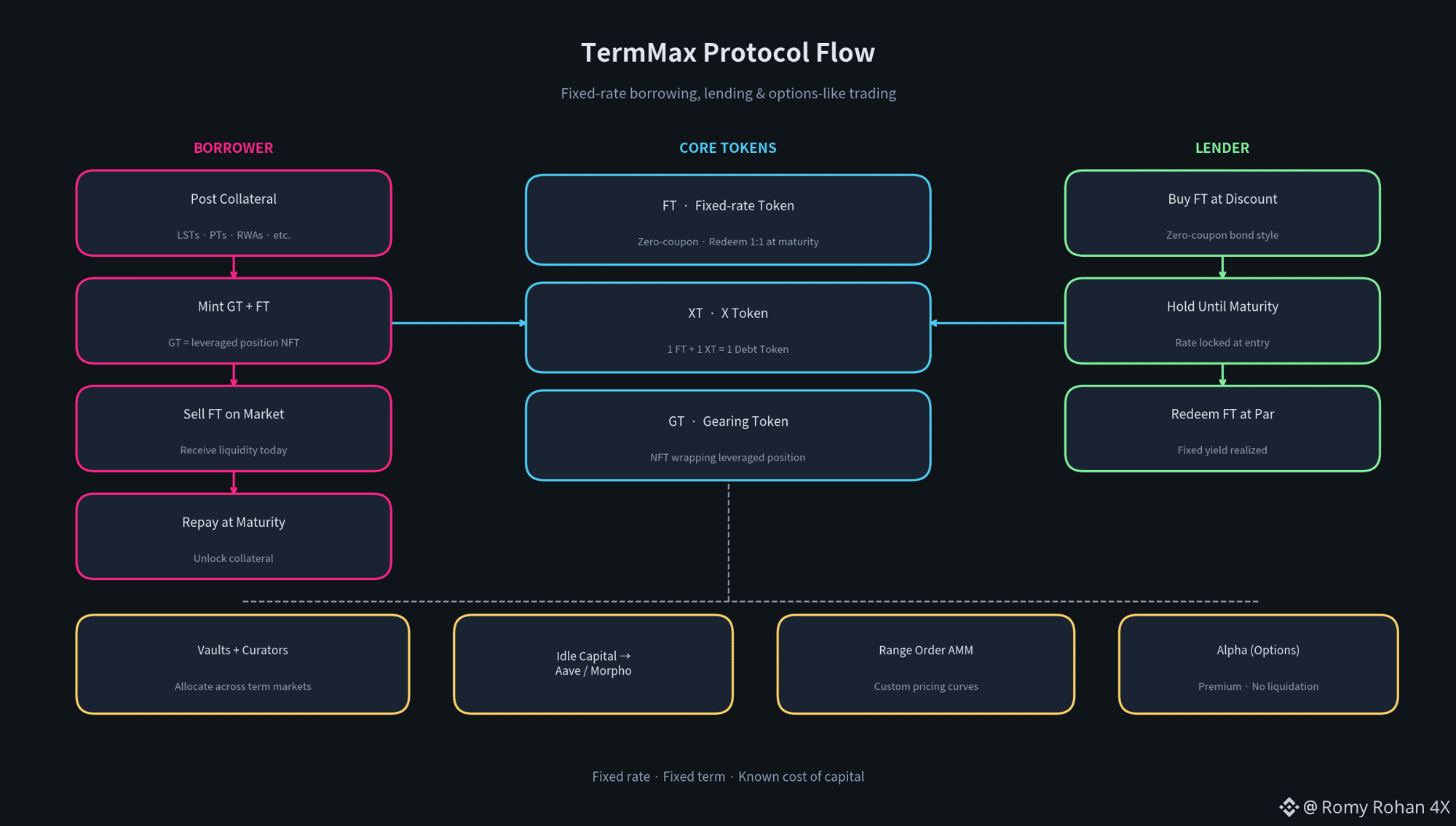The image size is (1456, 826).
Task: Select the Hold Until Maturity box
Action: click(1222, 321)
